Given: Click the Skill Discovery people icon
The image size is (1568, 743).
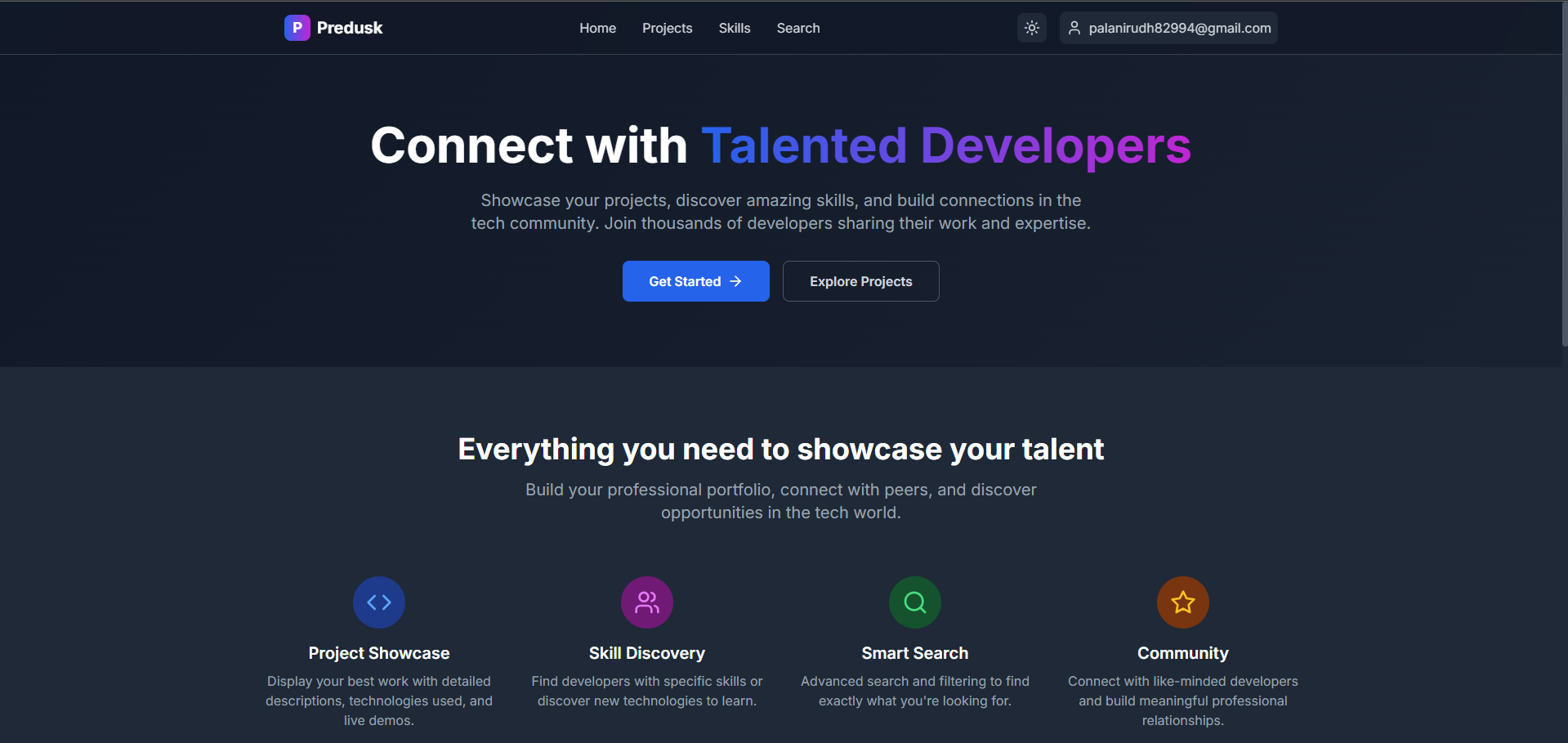Looking at the screenshot, I should click(x=646, y=602).
